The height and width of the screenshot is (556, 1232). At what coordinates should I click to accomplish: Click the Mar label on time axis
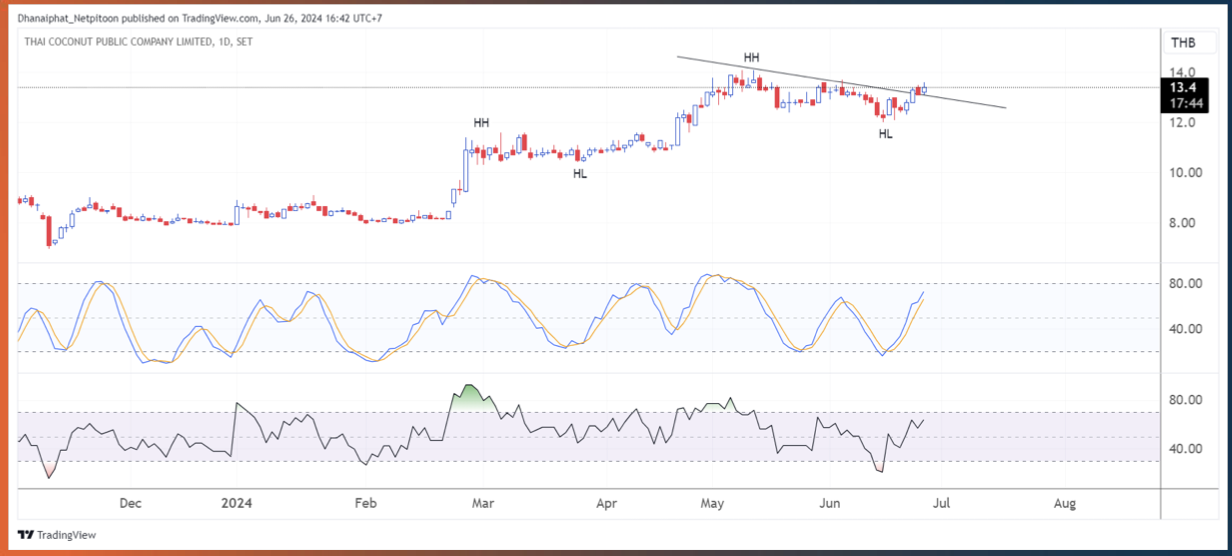[484, 504]
